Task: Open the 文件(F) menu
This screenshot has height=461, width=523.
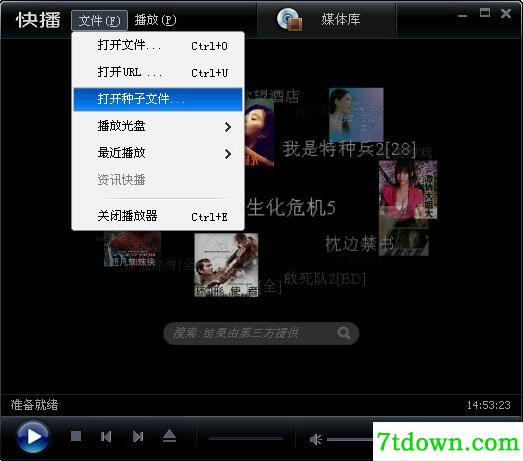Action: 99,21
